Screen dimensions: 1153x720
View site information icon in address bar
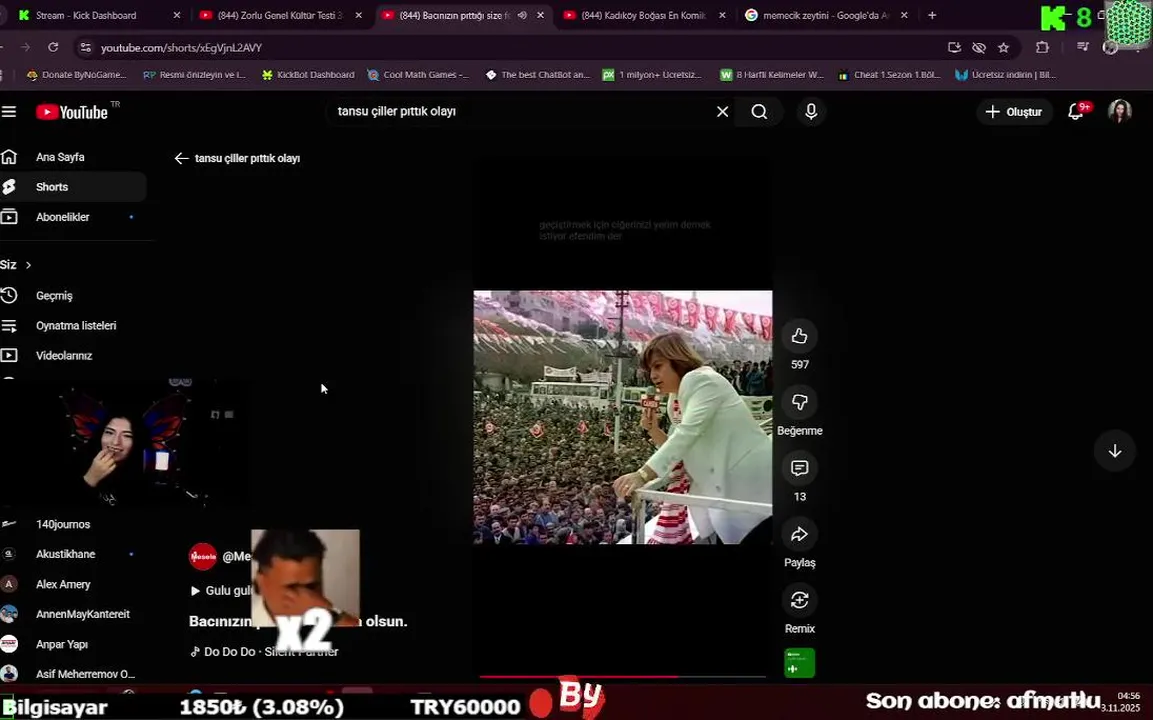pos(85,47)
